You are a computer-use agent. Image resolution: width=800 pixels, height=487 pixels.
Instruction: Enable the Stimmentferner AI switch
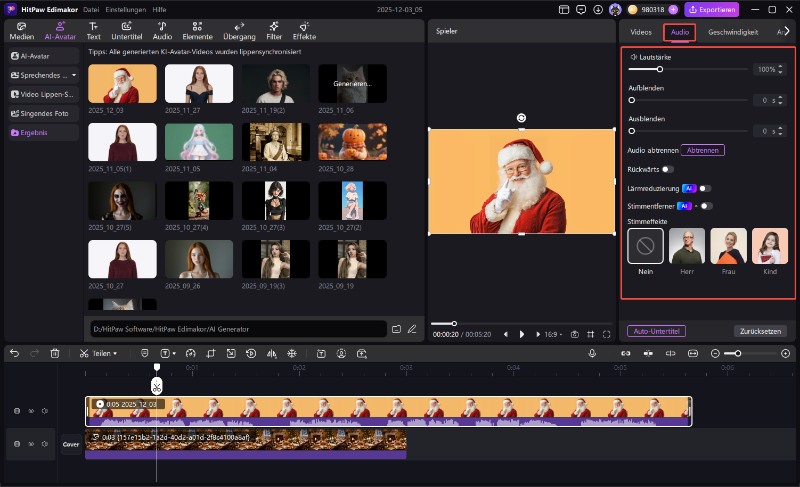[x=707, y=206]
